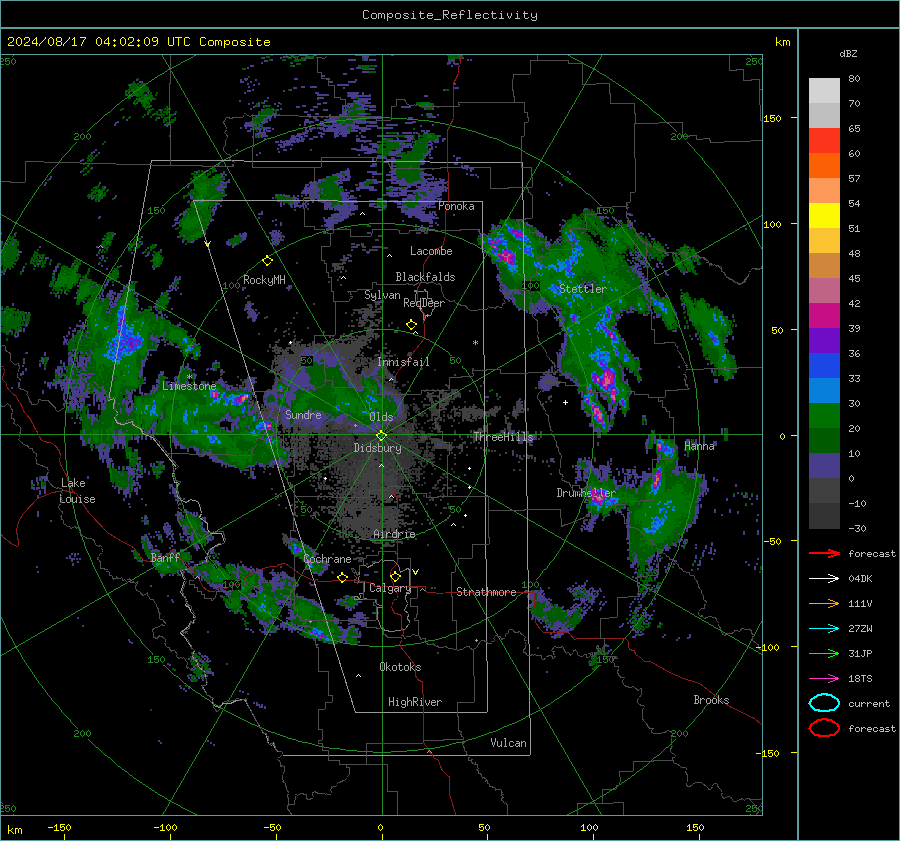The height and width of the screenshot is (841, 900).
Task: Click the Cochrane town label
Action: click(327, 559)
